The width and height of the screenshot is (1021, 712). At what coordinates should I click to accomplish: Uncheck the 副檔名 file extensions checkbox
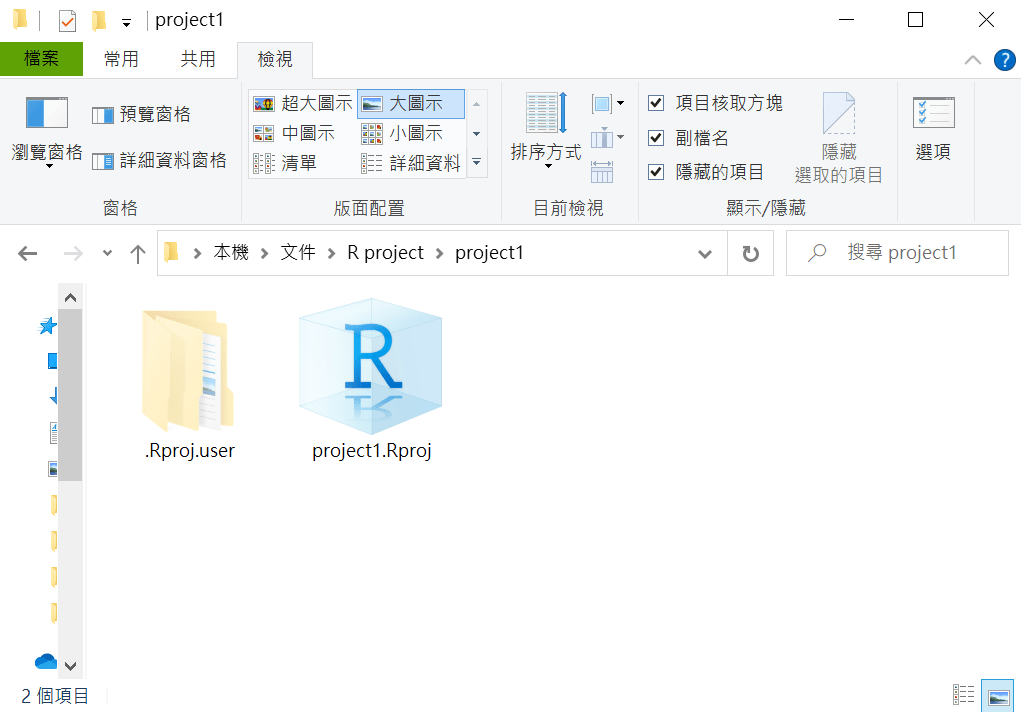[x=656, y=138]
